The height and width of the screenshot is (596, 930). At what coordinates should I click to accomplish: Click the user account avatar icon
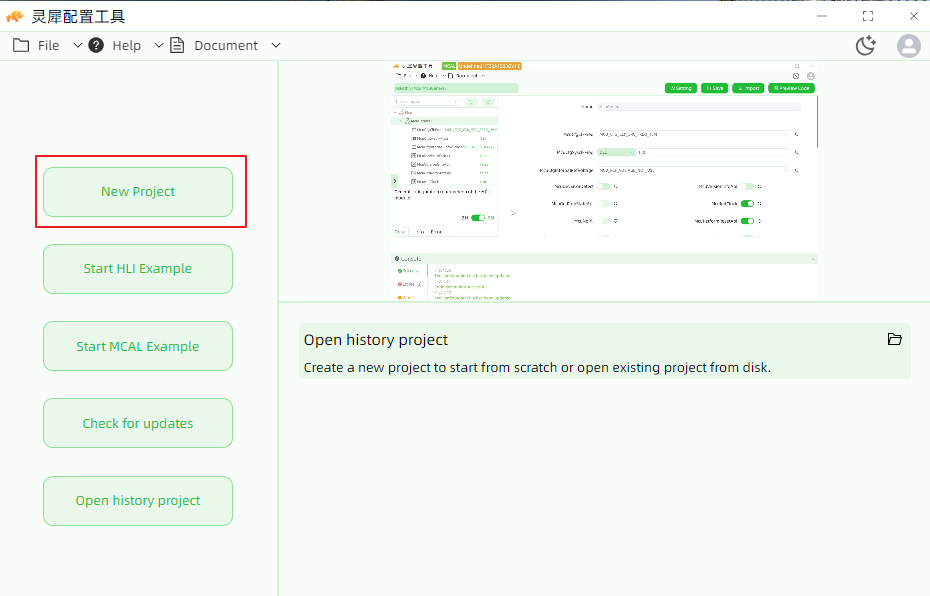point(909,46)
